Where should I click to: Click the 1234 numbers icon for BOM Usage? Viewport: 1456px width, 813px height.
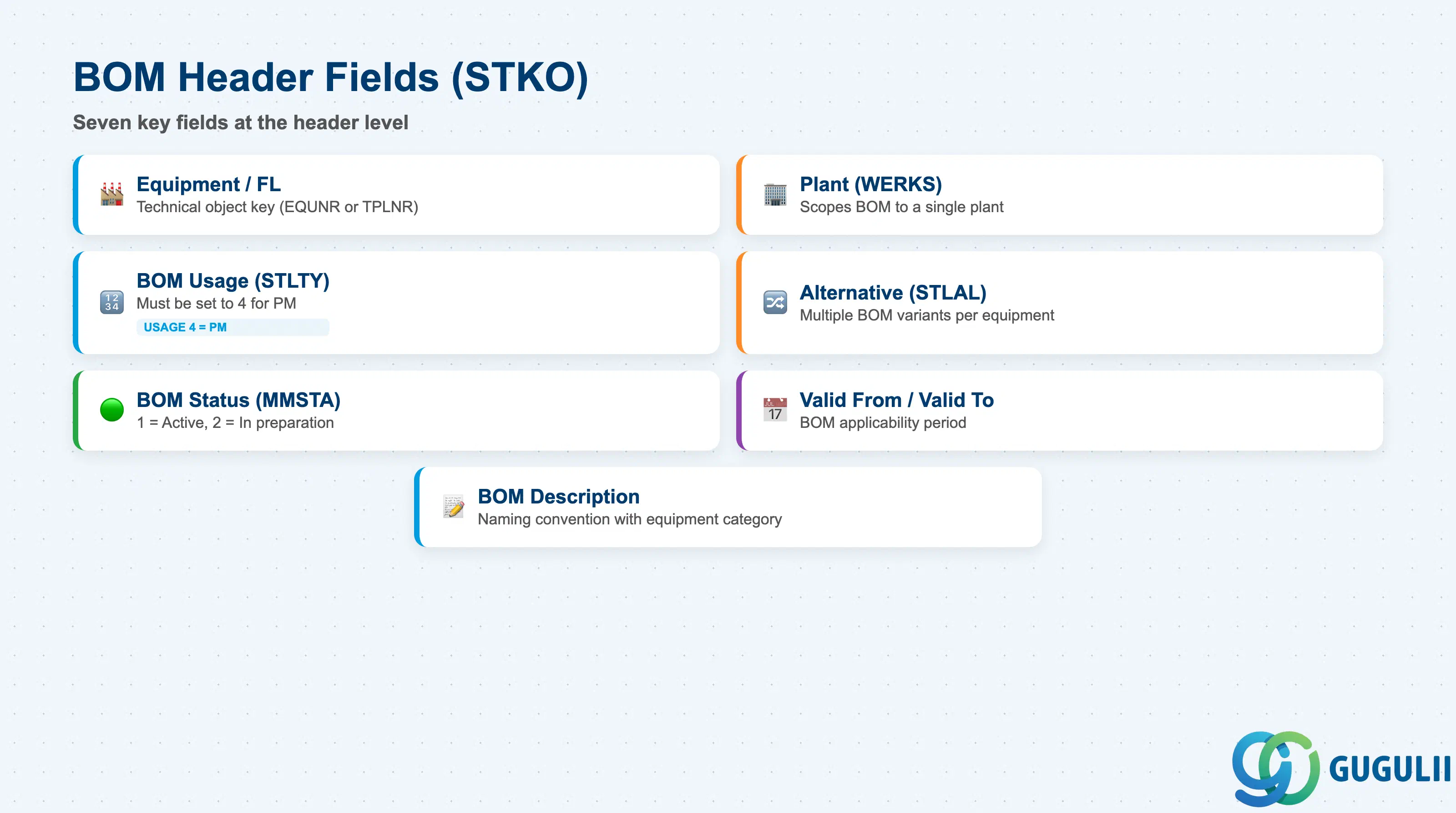click(x=112, y=302)
